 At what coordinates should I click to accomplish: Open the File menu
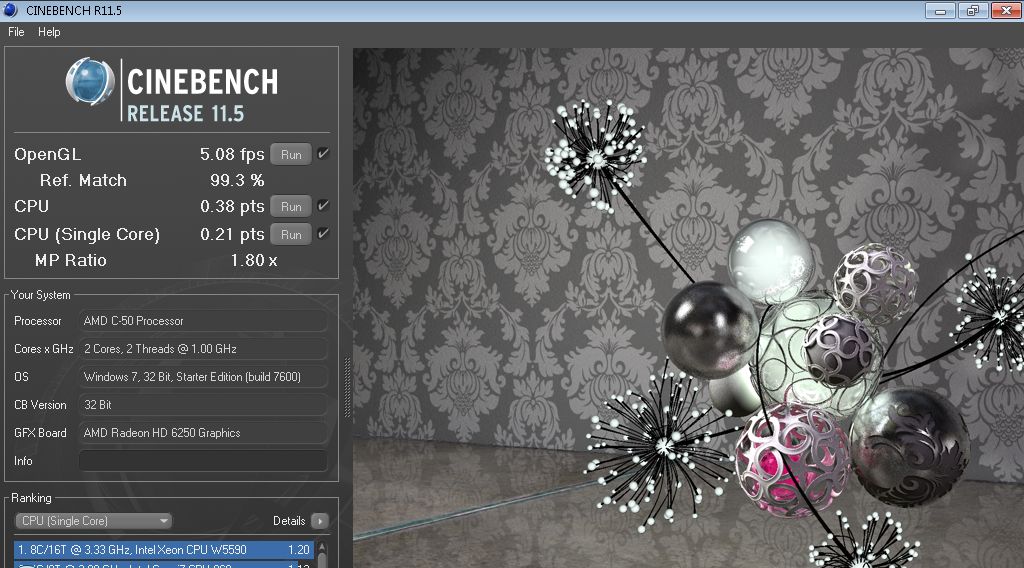(16, 32)
